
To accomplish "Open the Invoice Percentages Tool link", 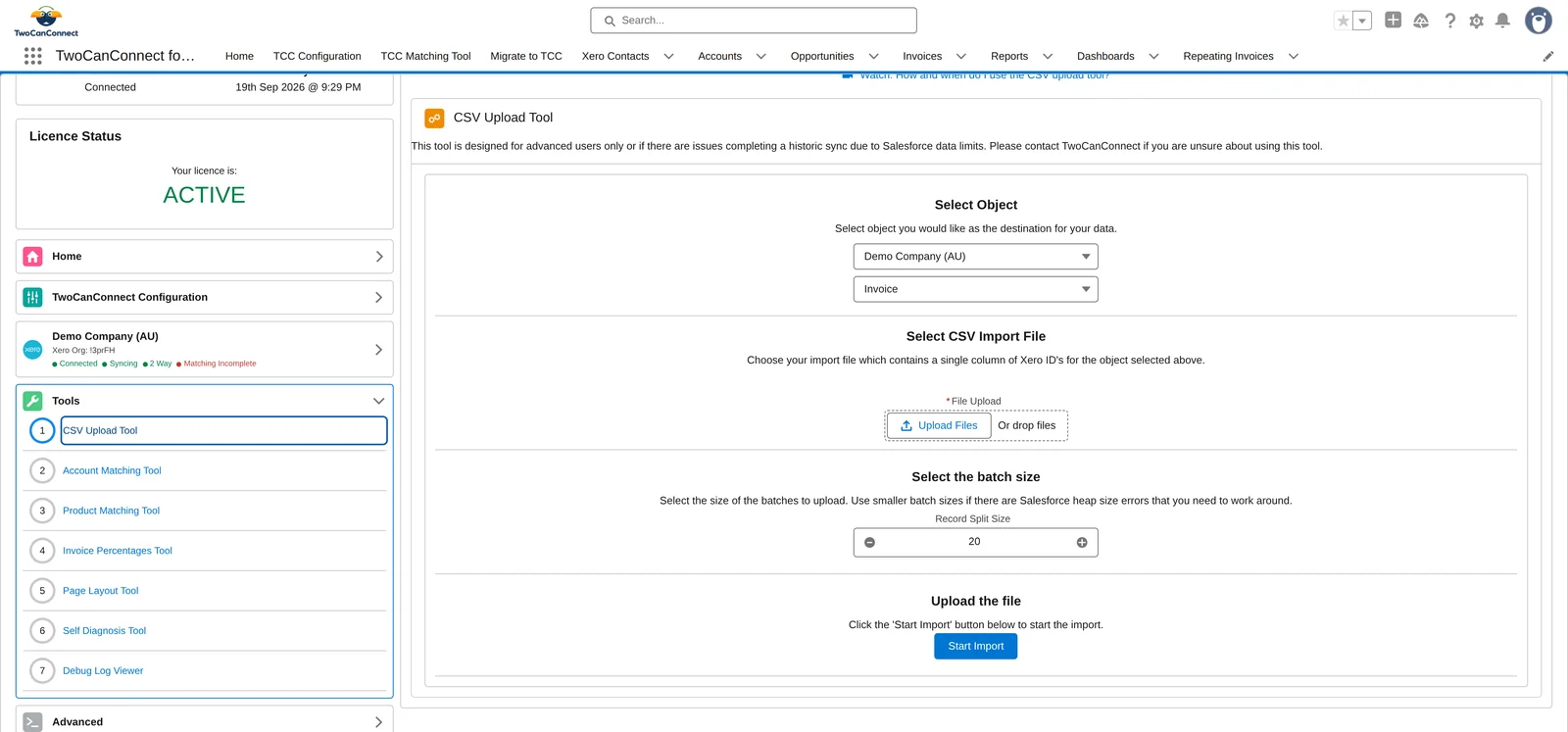I will pyautogui.click(x=118, y=551).
